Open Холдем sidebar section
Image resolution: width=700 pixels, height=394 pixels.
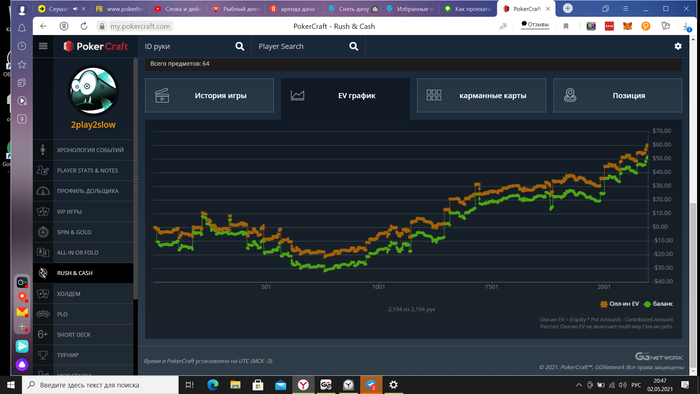pos(83,294)
